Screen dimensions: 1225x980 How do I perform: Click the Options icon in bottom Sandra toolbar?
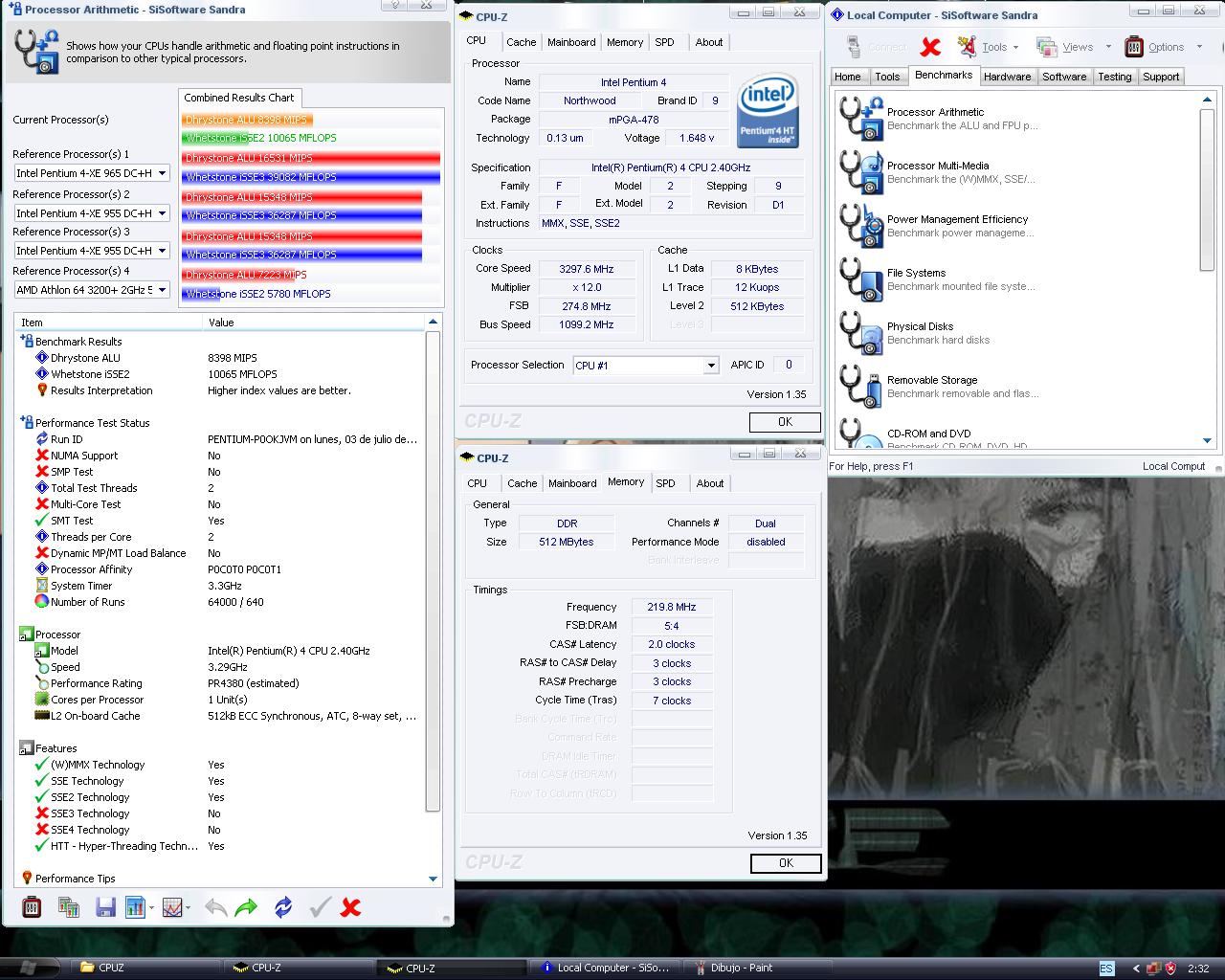(x=31, y=907)
